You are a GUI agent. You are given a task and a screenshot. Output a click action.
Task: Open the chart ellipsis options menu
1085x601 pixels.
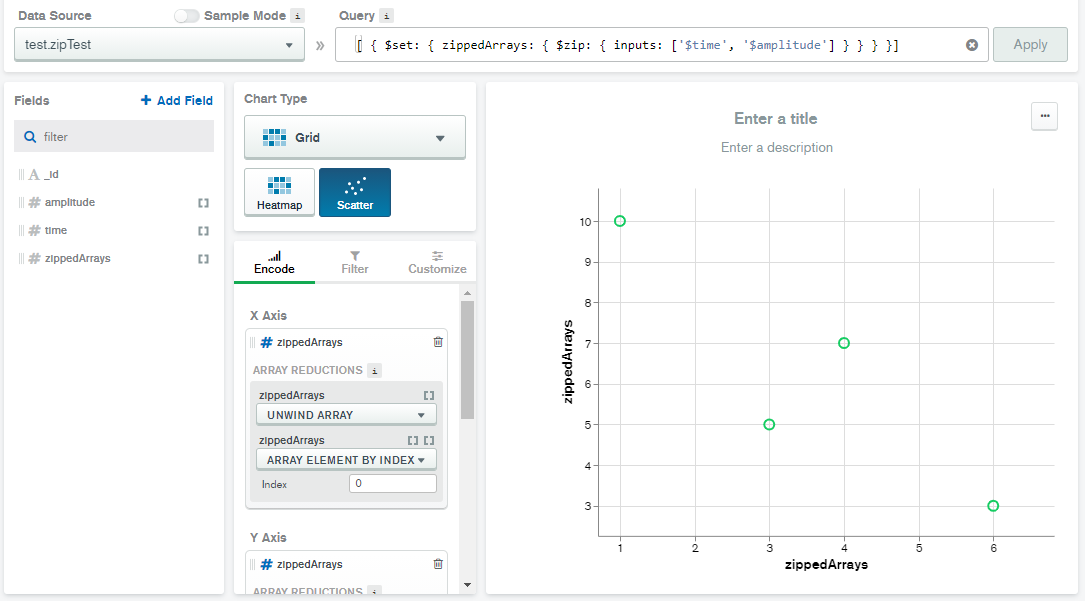(1044, 116)
